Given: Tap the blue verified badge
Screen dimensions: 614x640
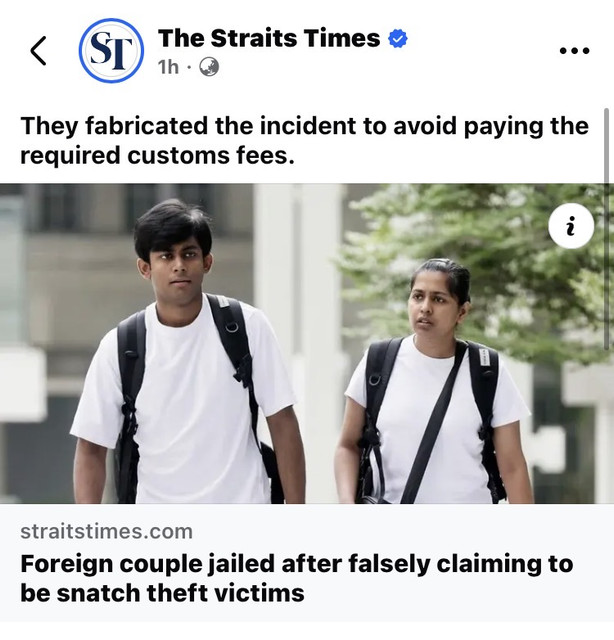Looking at the screenshot, I should 397,39.
